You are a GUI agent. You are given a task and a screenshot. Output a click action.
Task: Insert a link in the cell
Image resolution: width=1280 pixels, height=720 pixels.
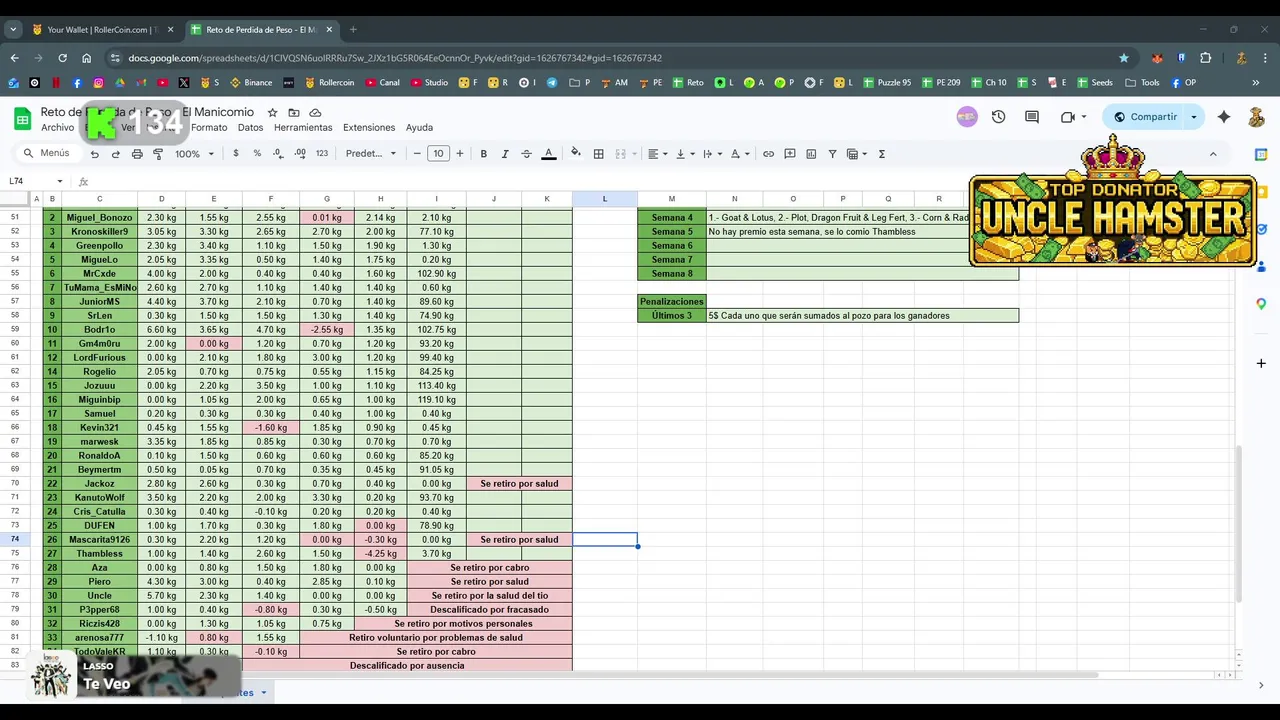pyautogui.click(x=768, y=154)
